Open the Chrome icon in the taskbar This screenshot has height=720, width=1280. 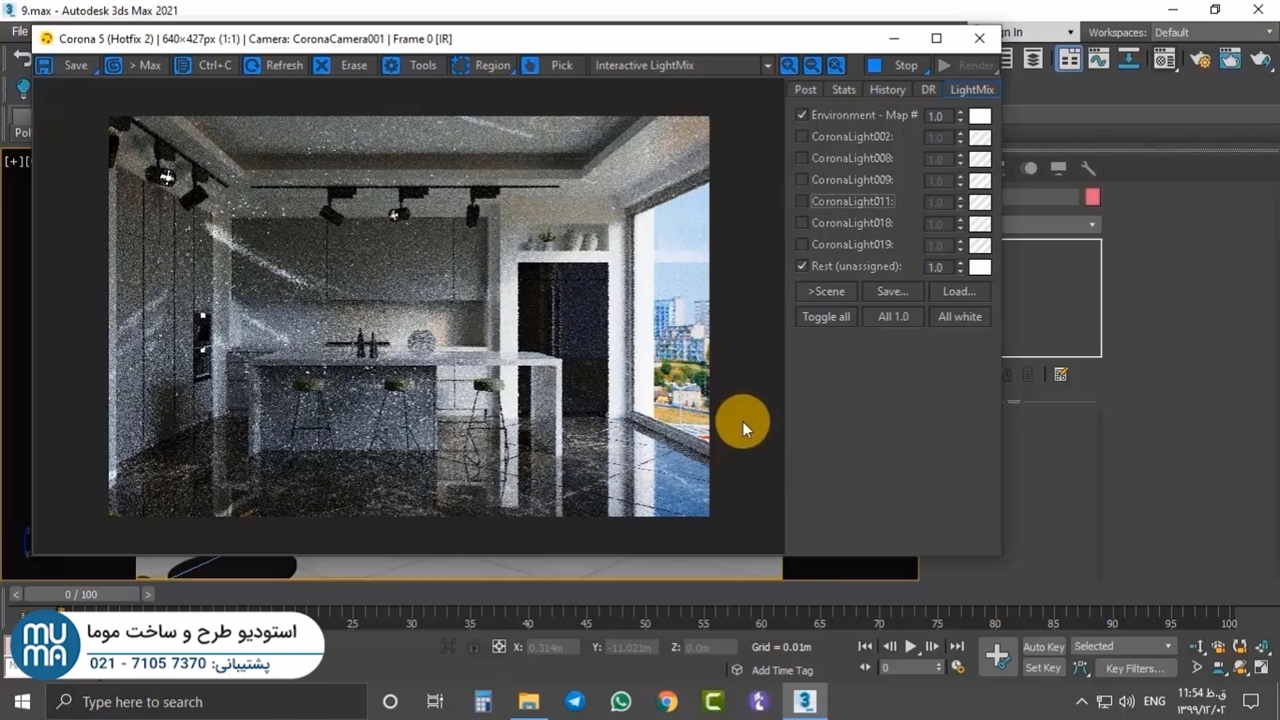pyautogui.click(x=667, y=702)
